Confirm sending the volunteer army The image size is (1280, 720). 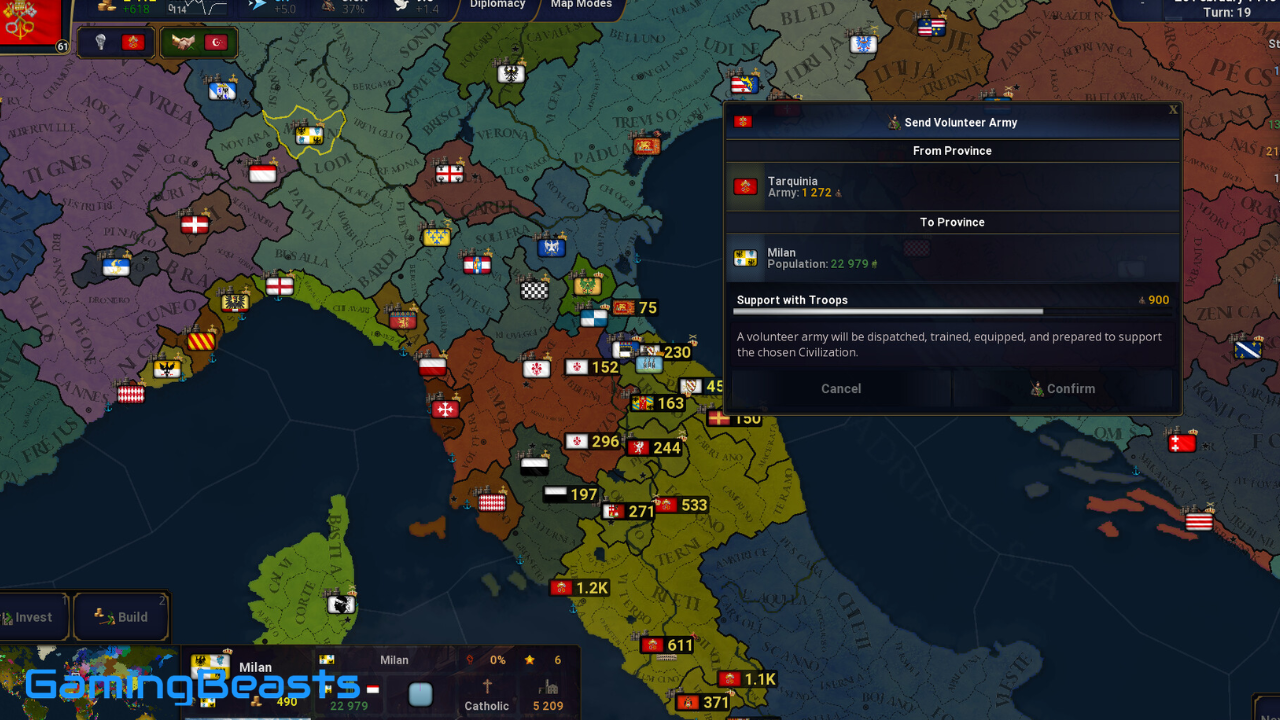pyautogui.click(x=1062, y=389)
